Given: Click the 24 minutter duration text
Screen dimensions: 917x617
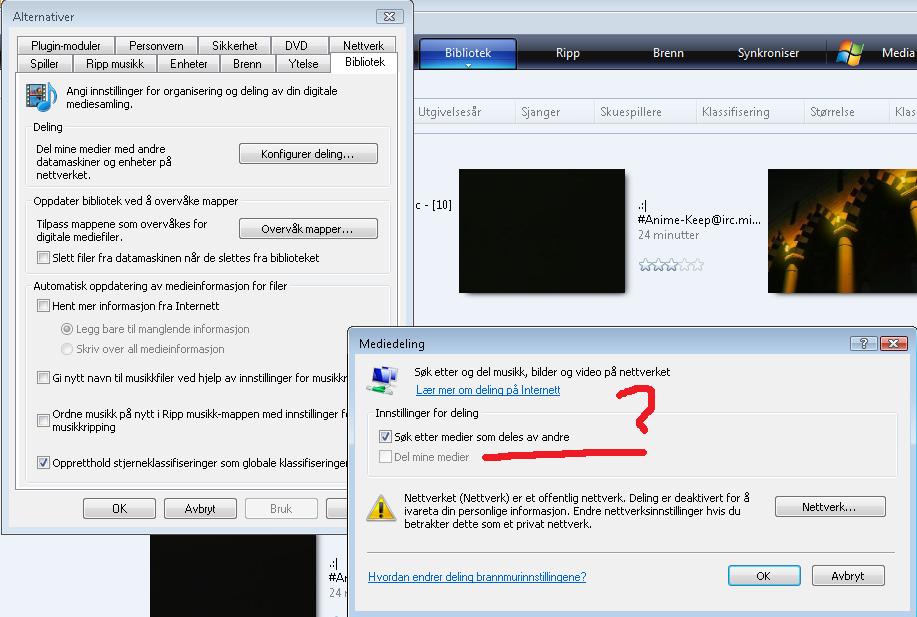Looking at the screenshot, I should tap(668, 235).
